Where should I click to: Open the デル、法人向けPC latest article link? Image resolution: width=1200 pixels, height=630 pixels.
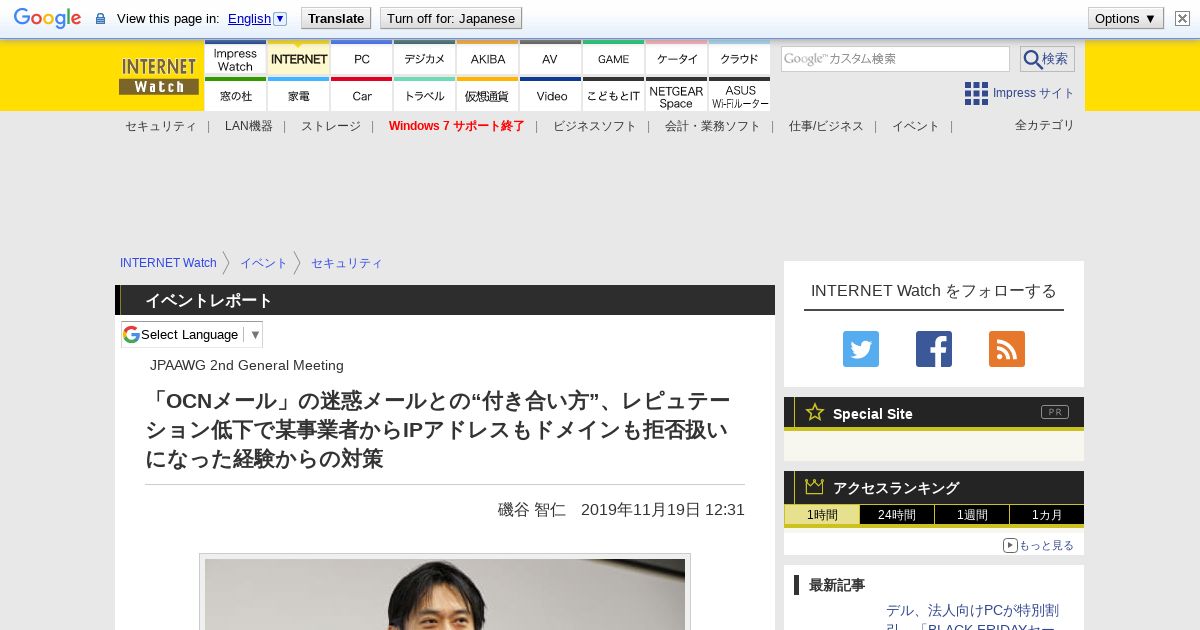972,618
